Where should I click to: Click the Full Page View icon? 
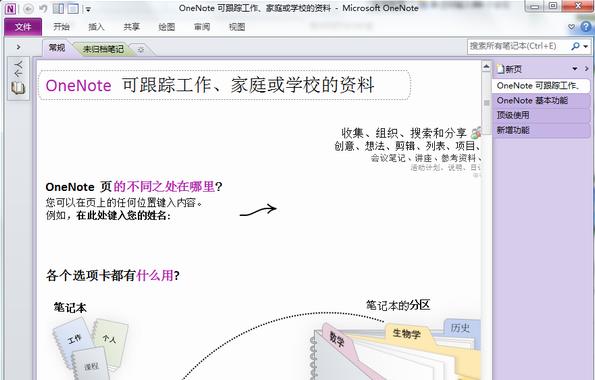[x=73, y=8]
